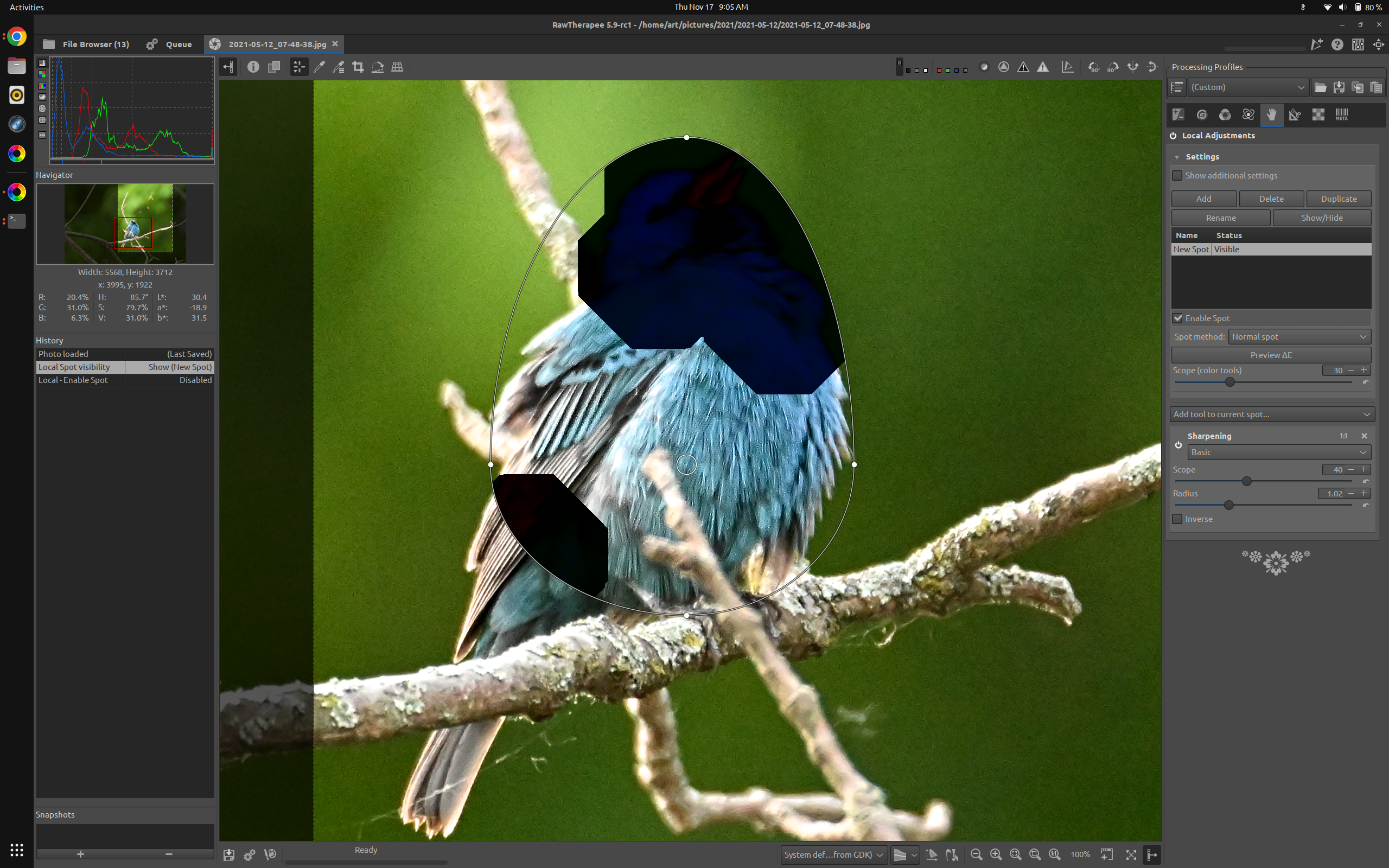Viewport: 1389px width, 868px height.
Task: Select the Crop tool in toolbar
Action: click(x=358, y=67)
